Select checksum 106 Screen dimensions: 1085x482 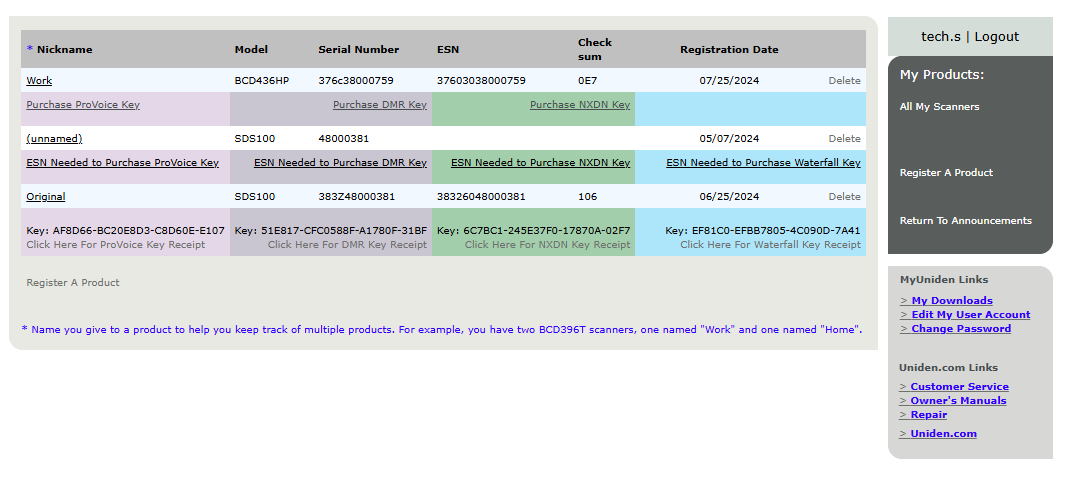[587, 196]
